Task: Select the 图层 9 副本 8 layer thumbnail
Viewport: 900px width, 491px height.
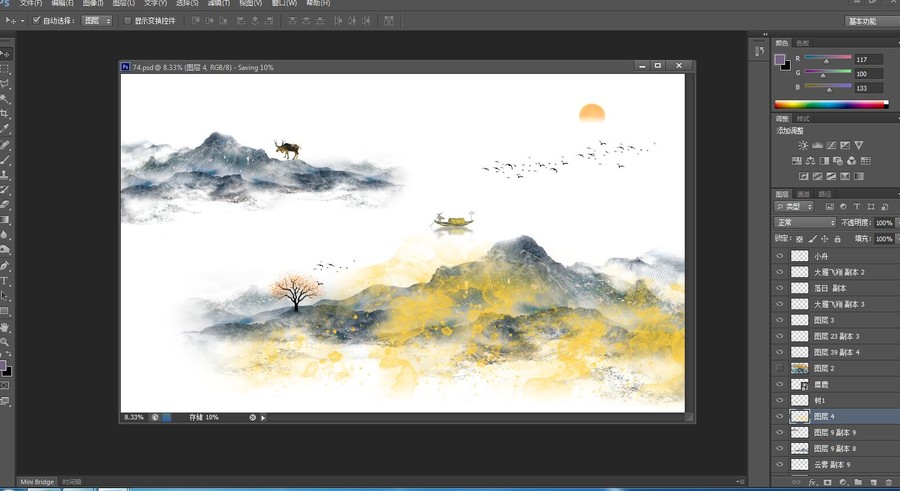Action: tap(800, 449)
